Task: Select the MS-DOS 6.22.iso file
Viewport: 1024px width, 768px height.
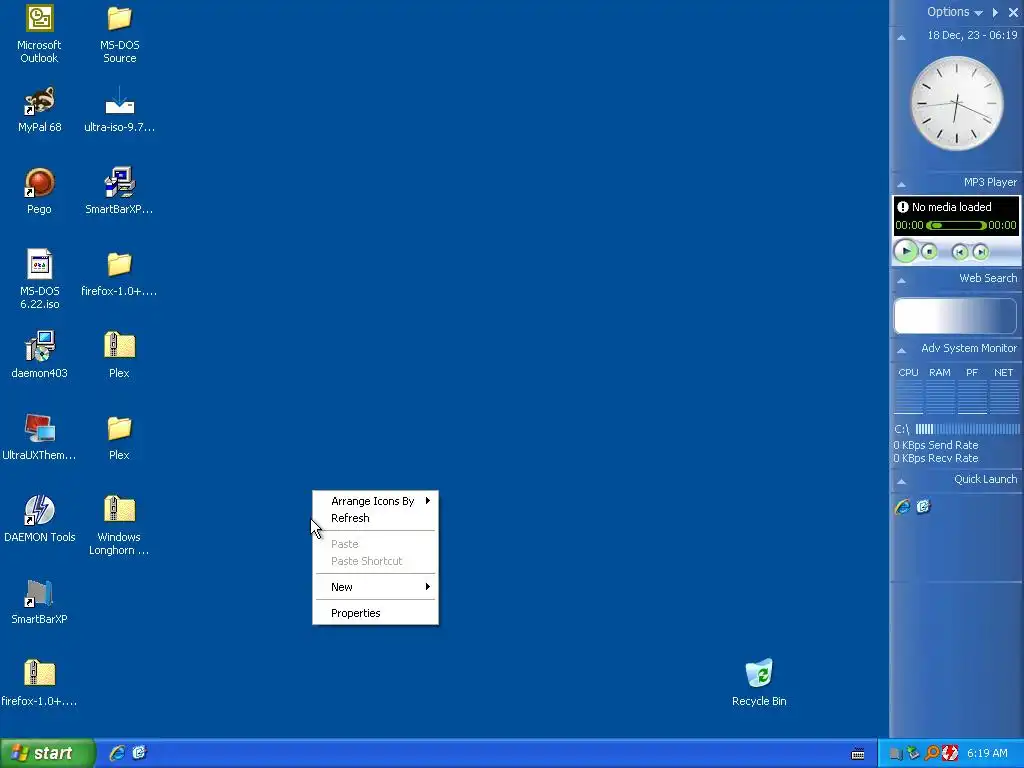Action: tap(39, 264)
